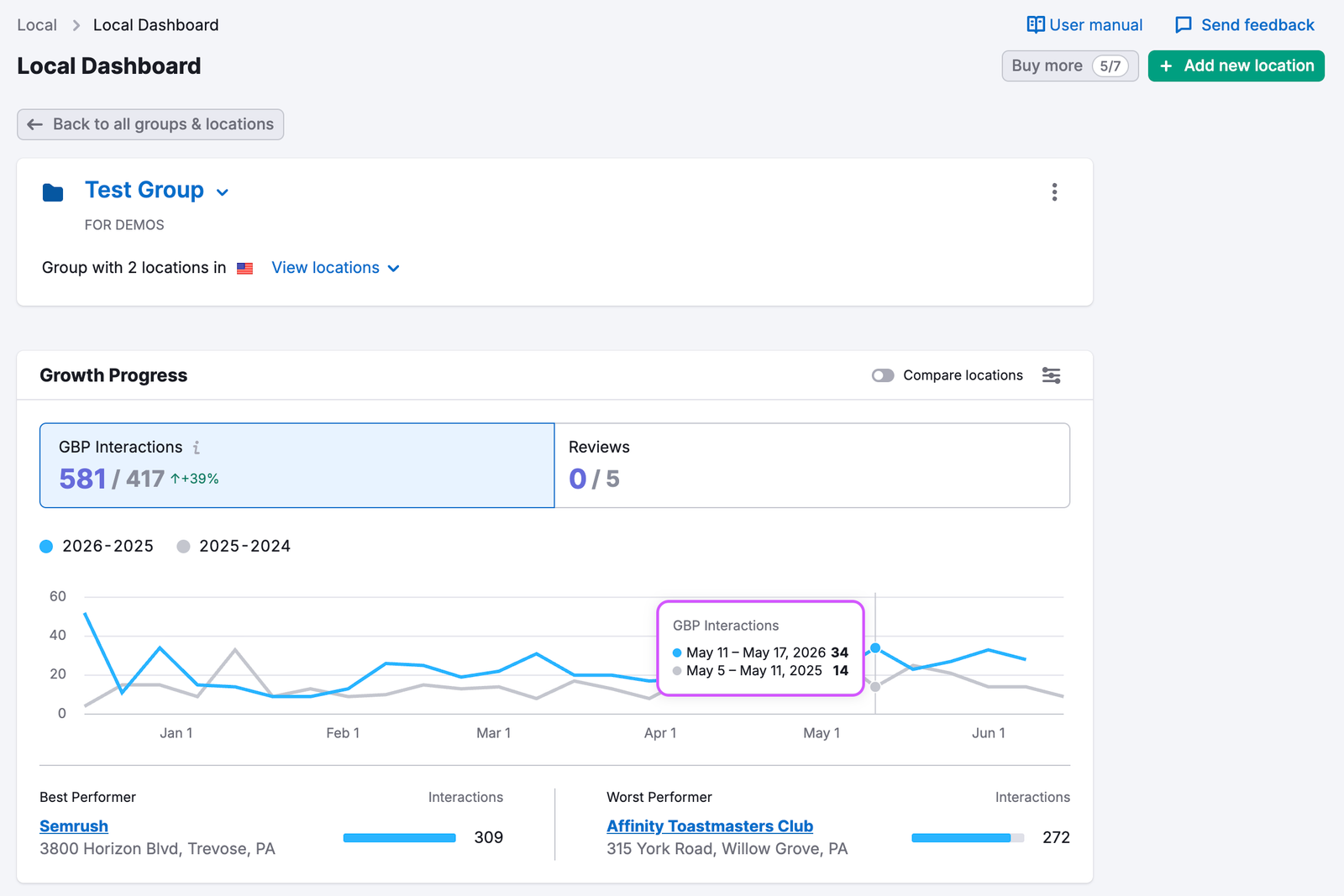Click the plus icon on Add new location
This screenshot has height=896, width=1344.
pyautogui.click(x=1166, y=66)
